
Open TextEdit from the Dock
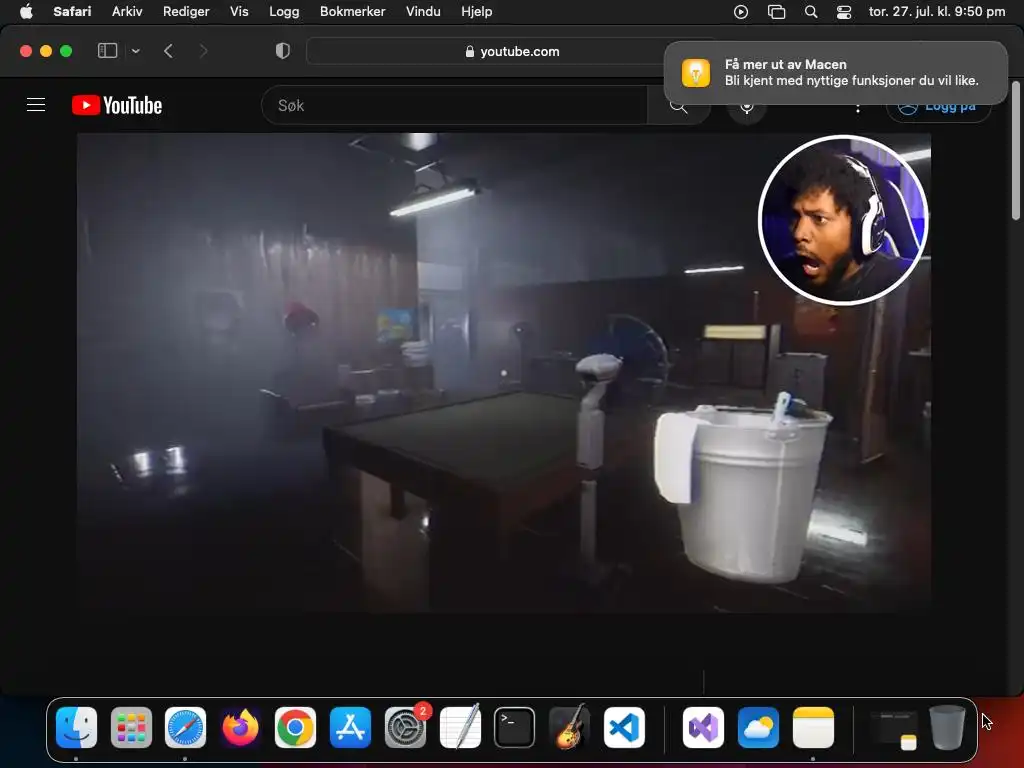pos(460,727)
